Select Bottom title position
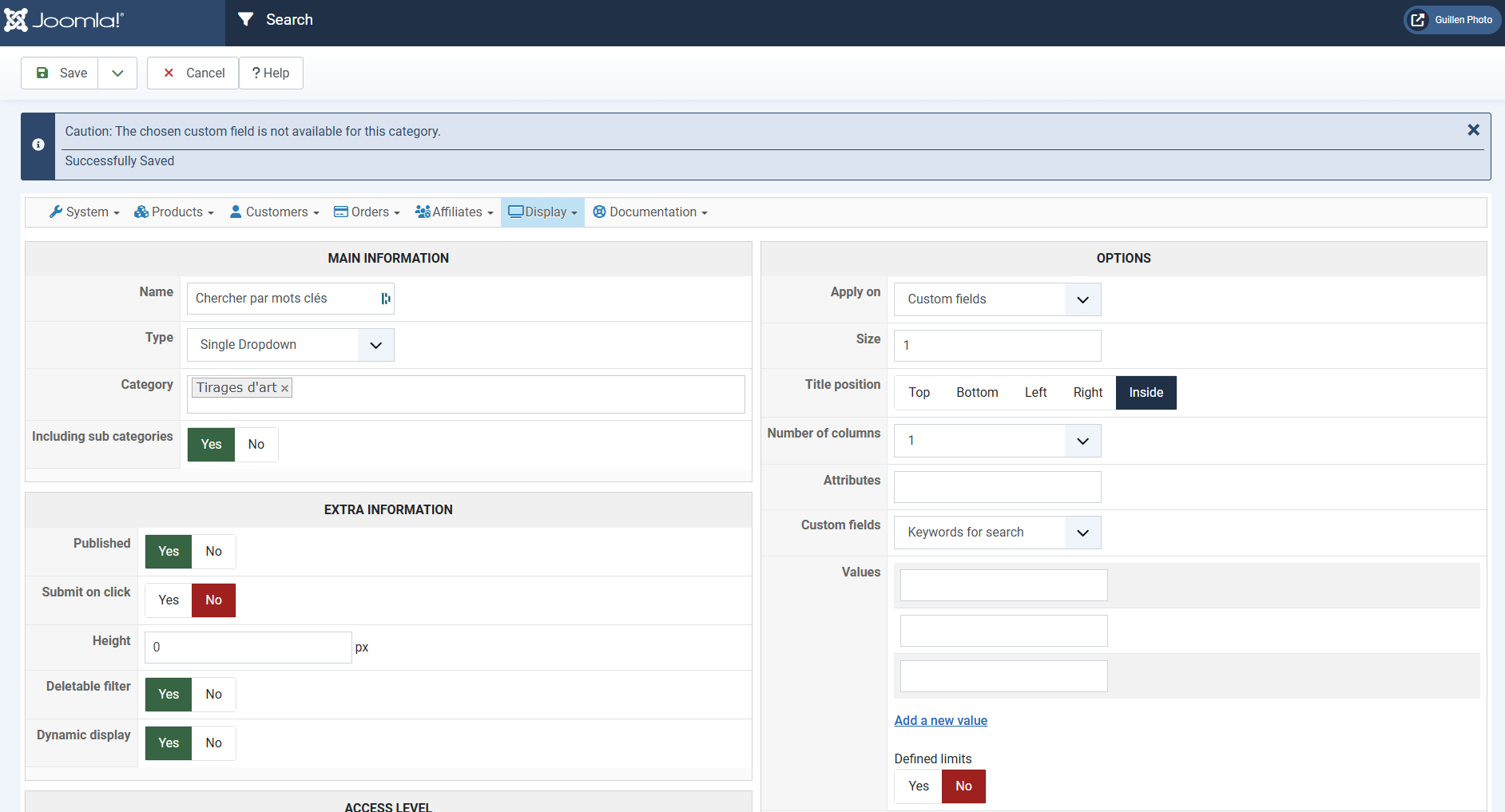Screen dimensions: 1505x812 [x=978, y=393]
